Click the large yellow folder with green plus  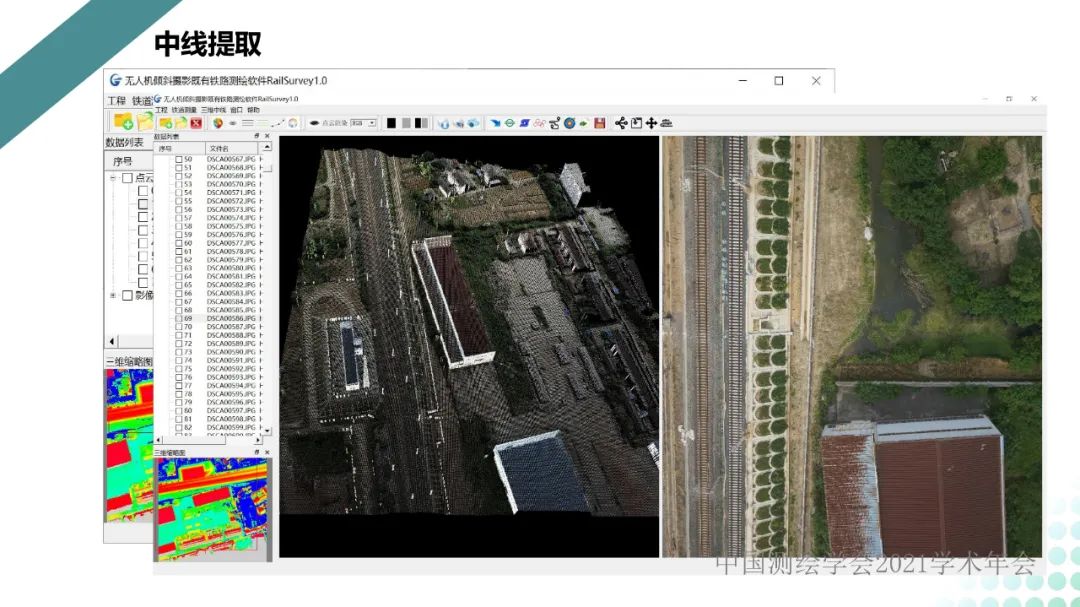(x=123, y=121)
